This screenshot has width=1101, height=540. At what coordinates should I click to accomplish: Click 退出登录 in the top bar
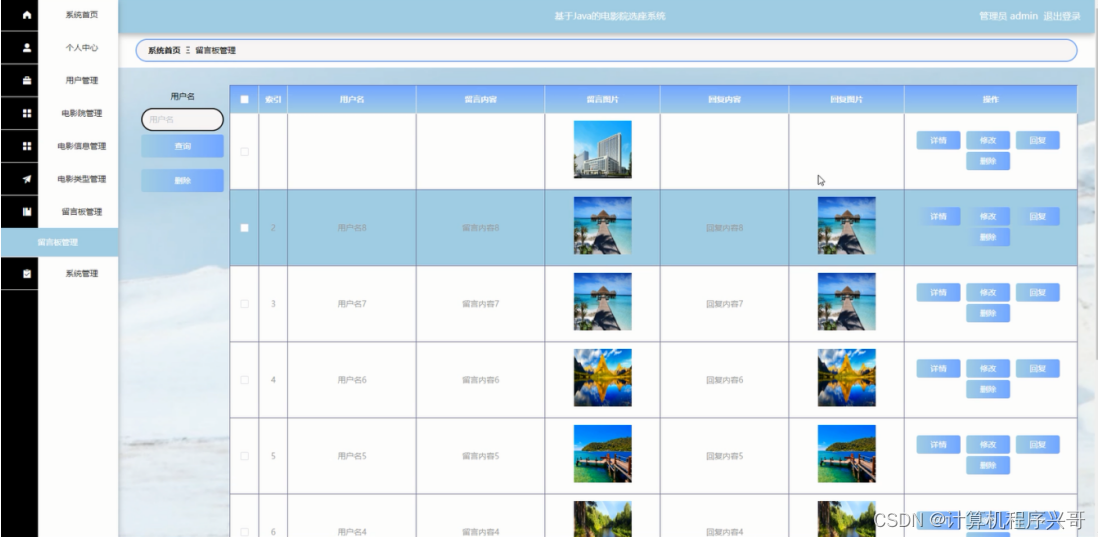1062,15
